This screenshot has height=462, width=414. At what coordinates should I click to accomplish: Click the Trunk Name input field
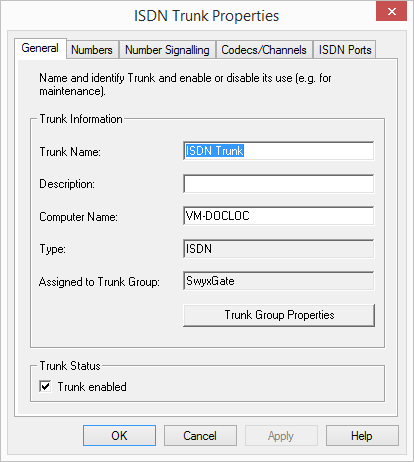tap(279, 151)
